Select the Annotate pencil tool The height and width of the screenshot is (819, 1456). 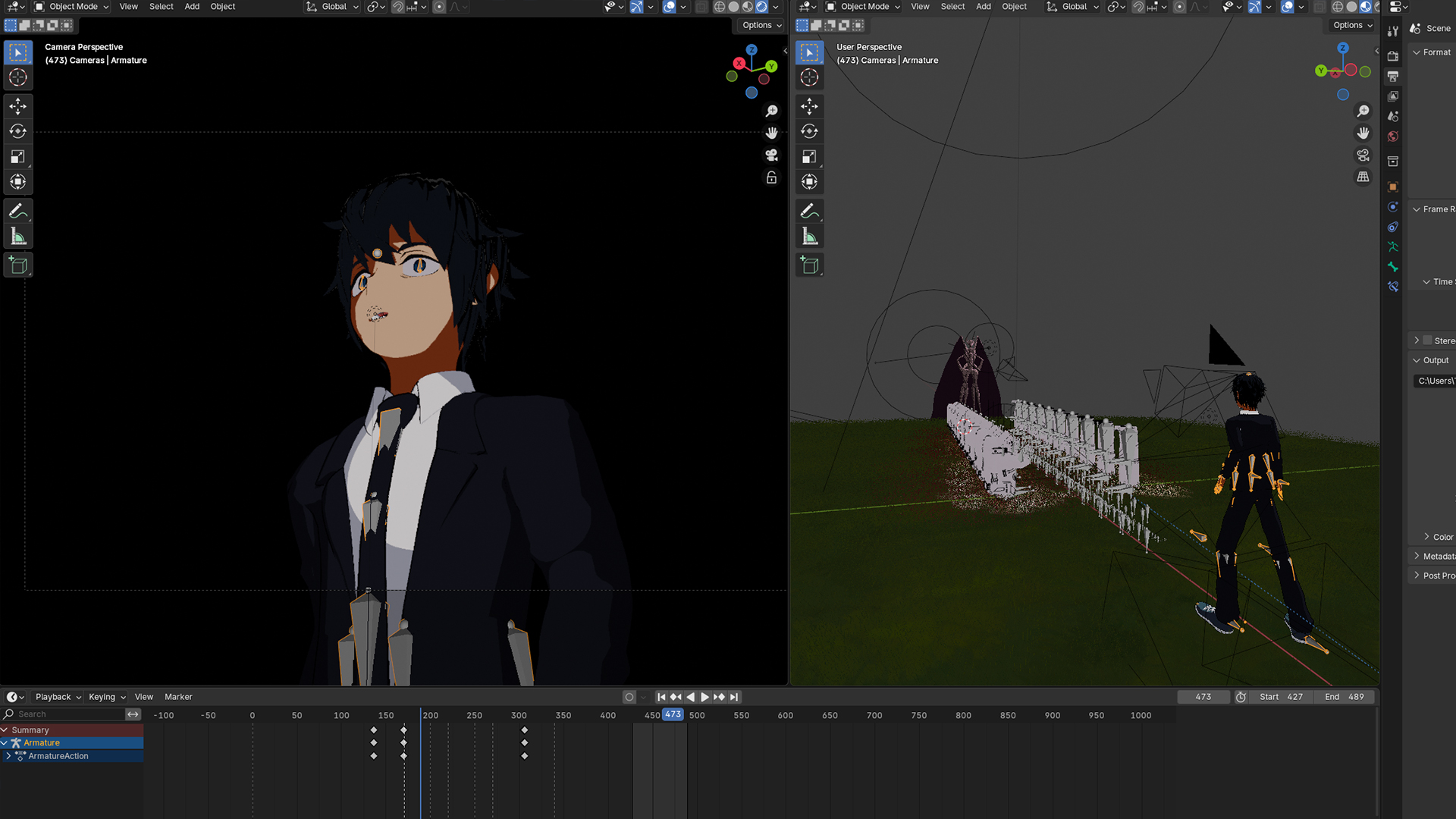coord(18,211)
